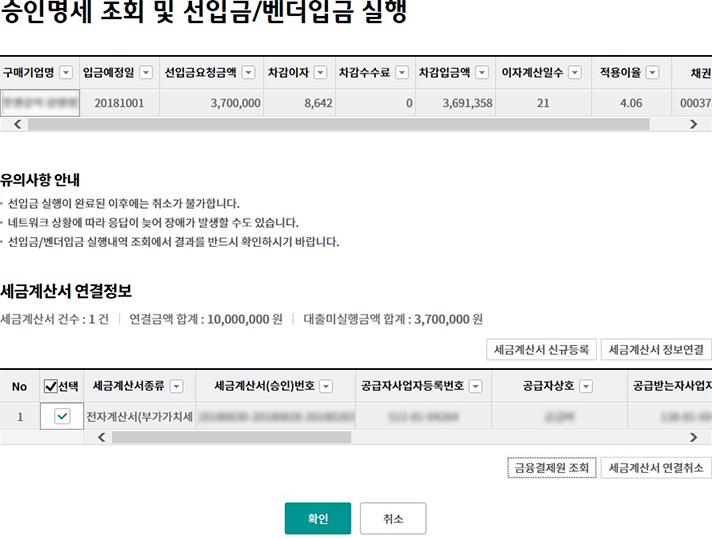The width and height of the screenshot is (712, 539).
Task: Expand 선입금요청금액 column filter arrow
Action: 248,73
